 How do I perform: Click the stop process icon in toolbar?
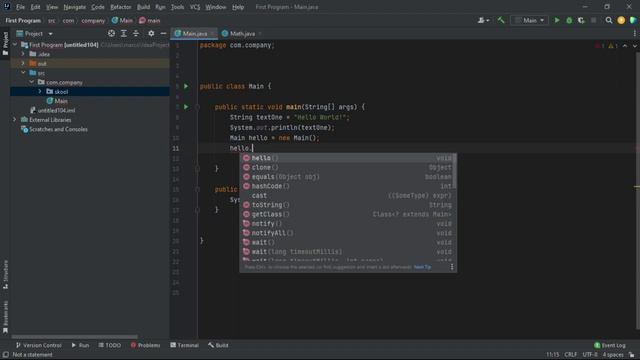click(593, 20)
